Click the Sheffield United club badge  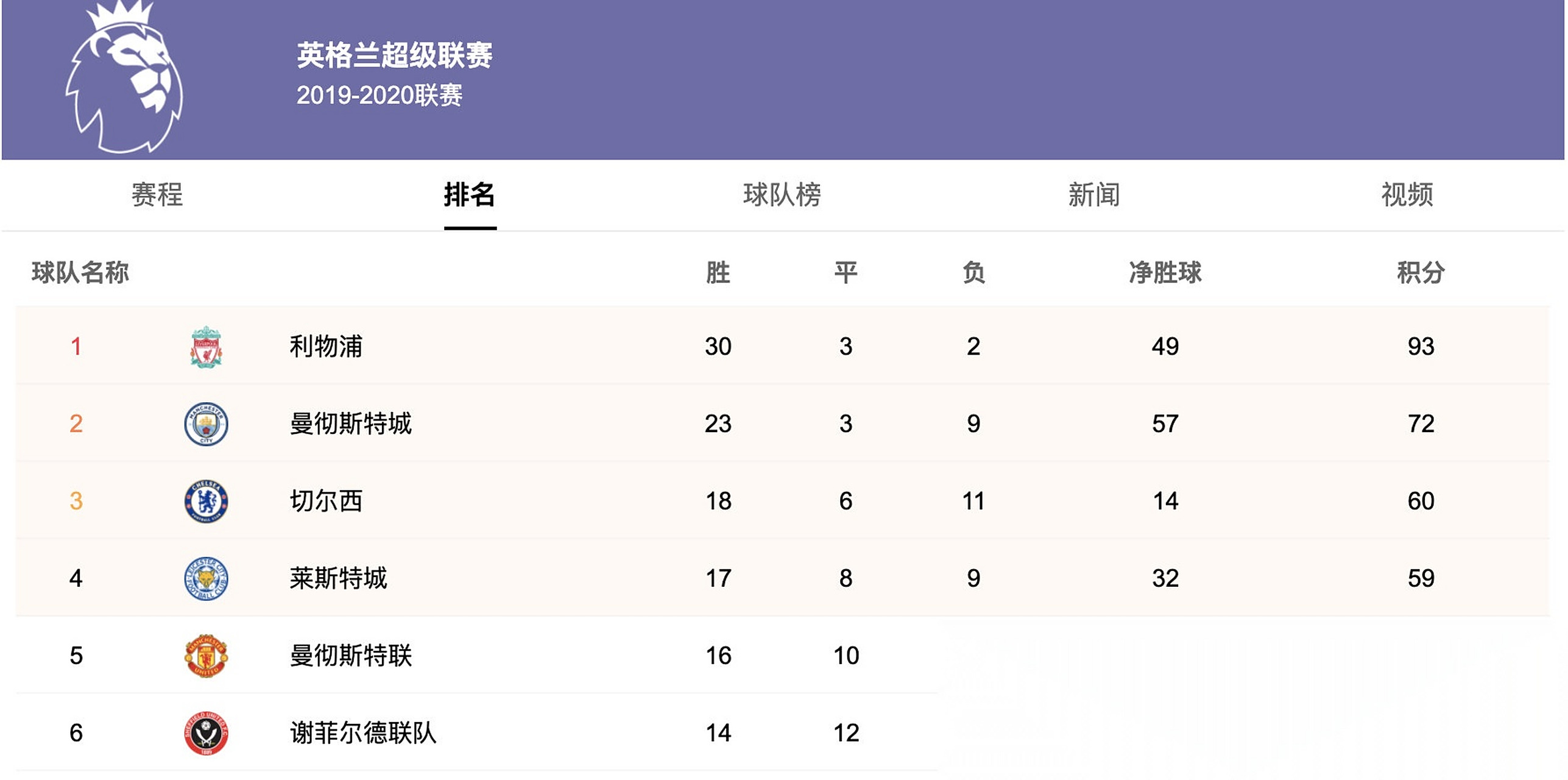point(206,732)
